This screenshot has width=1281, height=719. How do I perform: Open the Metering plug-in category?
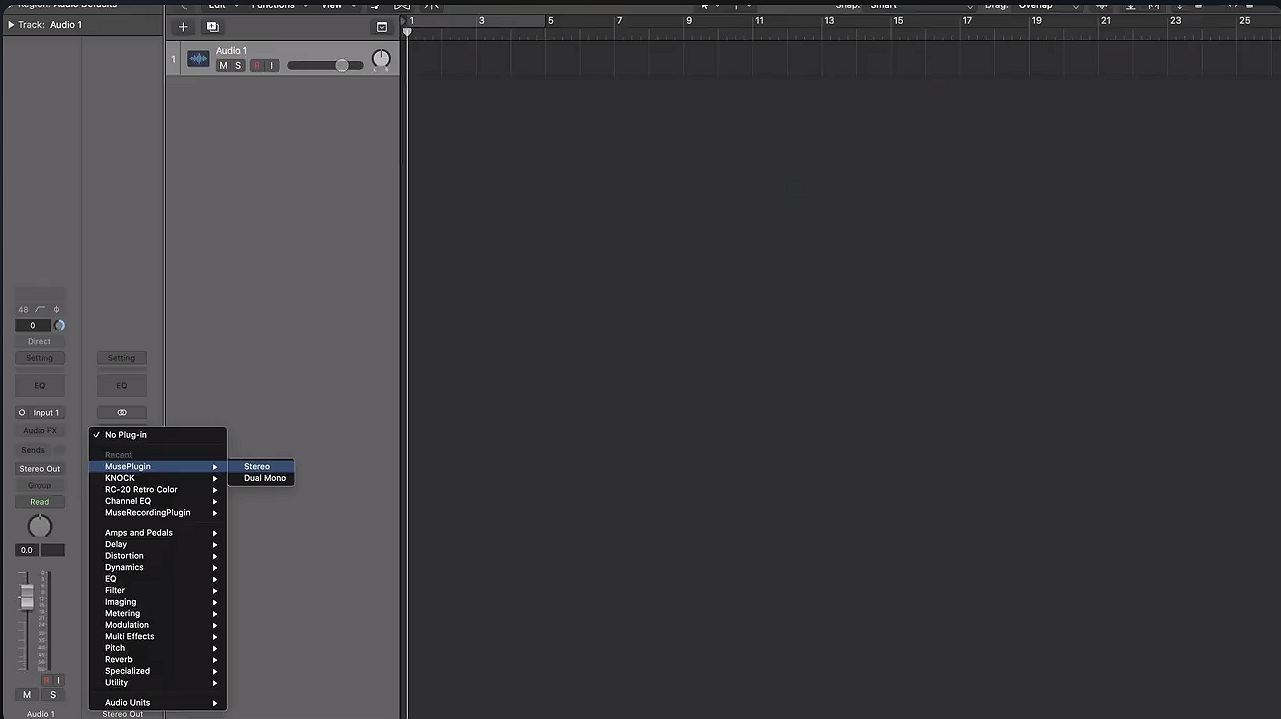[158, 614]
